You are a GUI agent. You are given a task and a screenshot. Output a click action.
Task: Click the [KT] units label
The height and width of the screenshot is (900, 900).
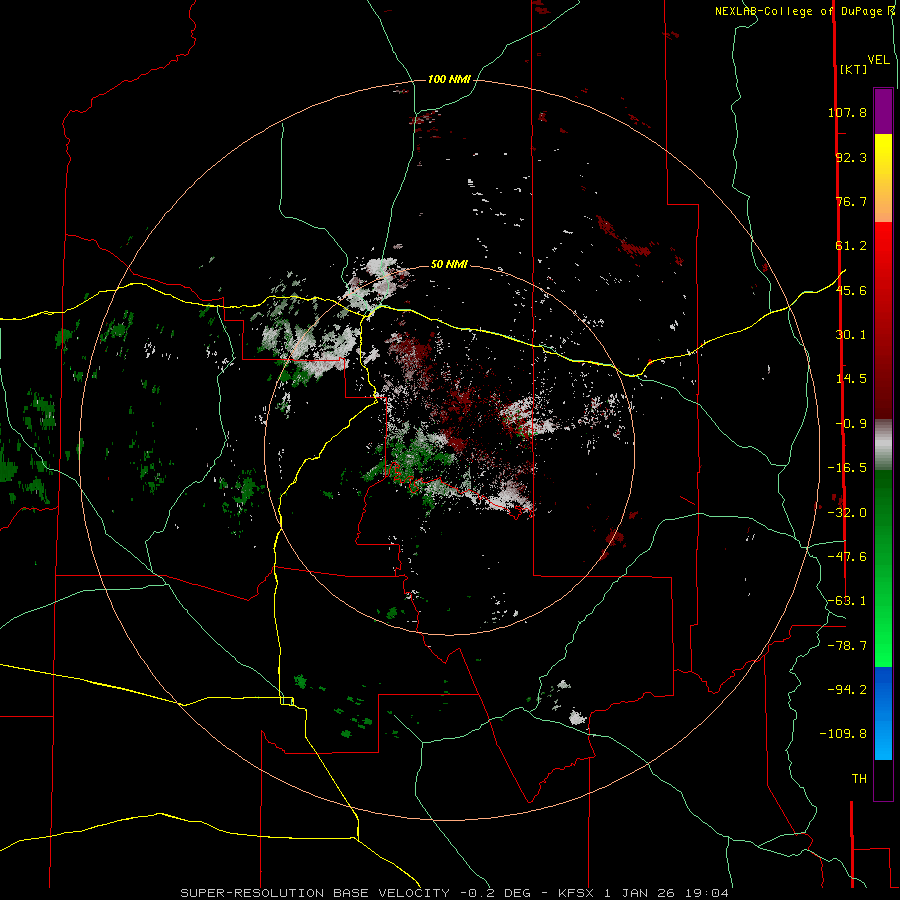tap(853, 69)
